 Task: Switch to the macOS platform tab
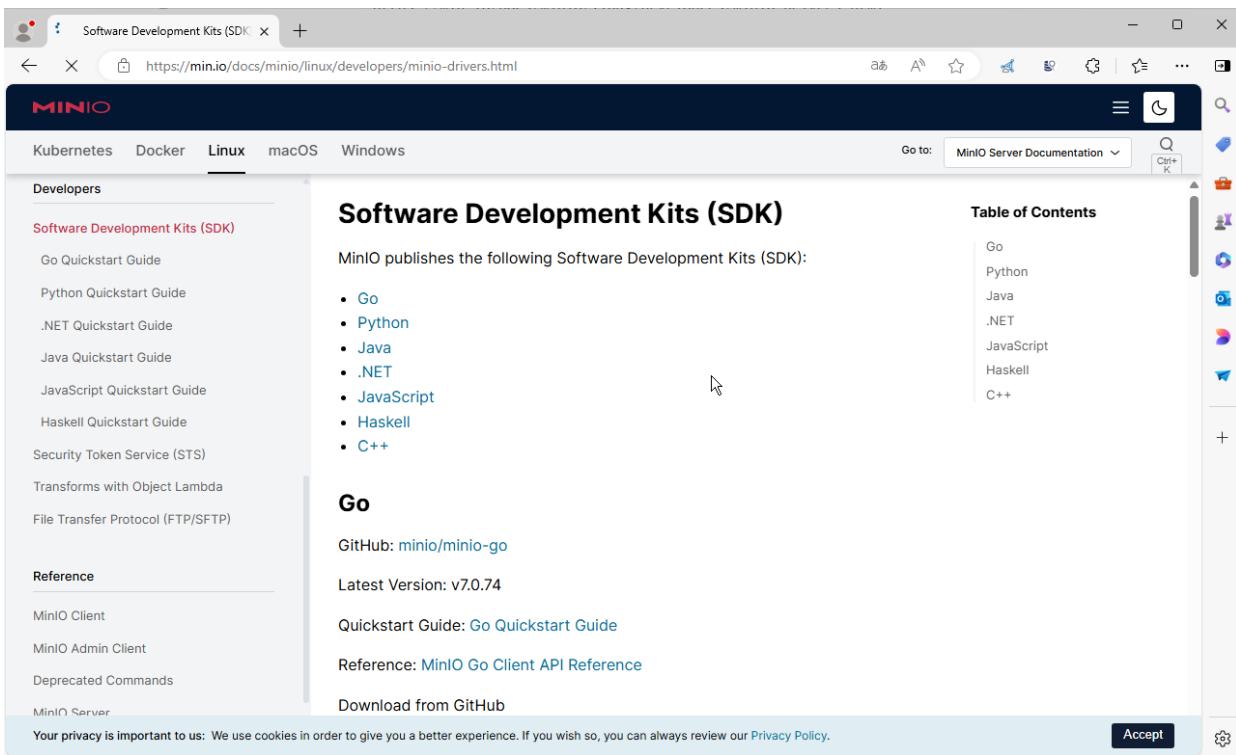pyautogui.click(x=293, y=151)
